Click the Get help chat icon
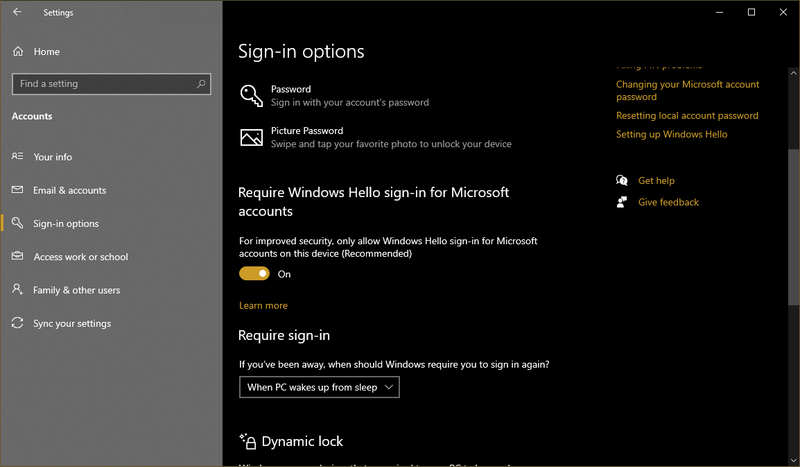This screenshot has width=800, height=467. pyautogui.click(x=621, y=180)
